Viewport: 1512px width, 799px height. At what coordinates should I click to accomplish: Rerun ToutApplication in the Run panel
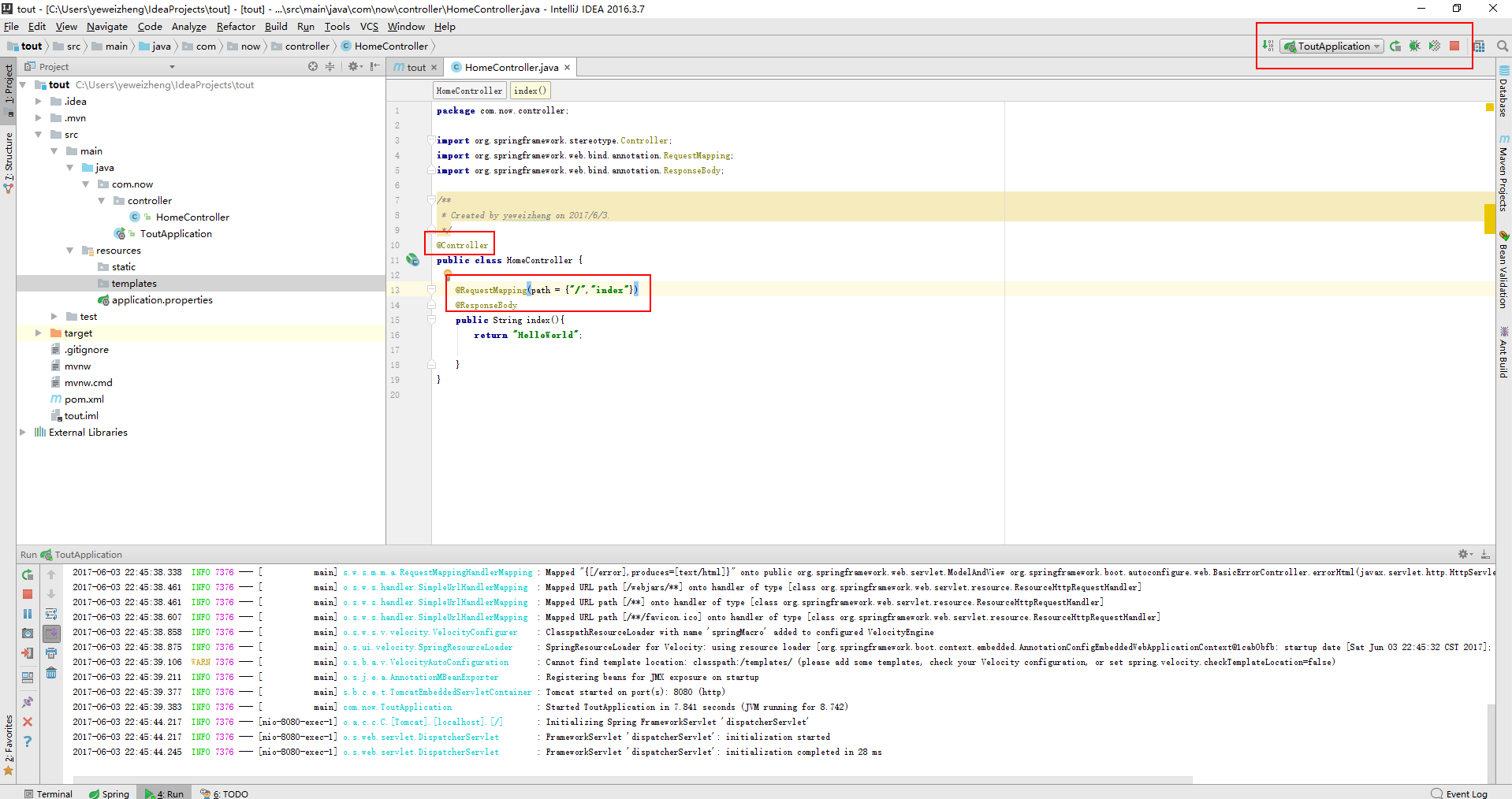tap(28, 574)
